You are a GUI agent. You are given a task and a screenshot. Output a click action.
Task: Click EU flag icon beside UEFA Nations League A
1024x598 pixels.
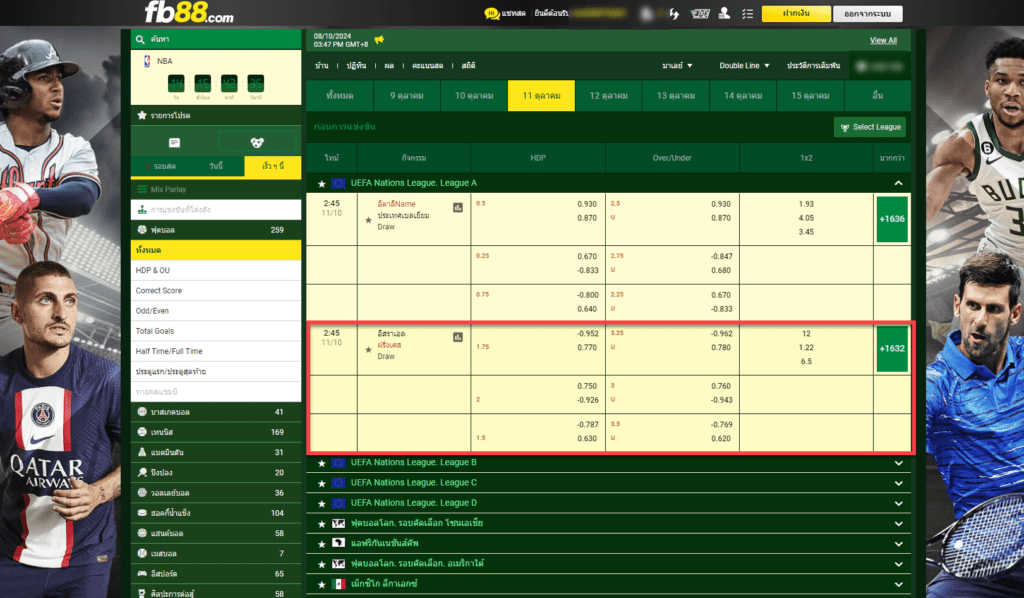point(338,183)
